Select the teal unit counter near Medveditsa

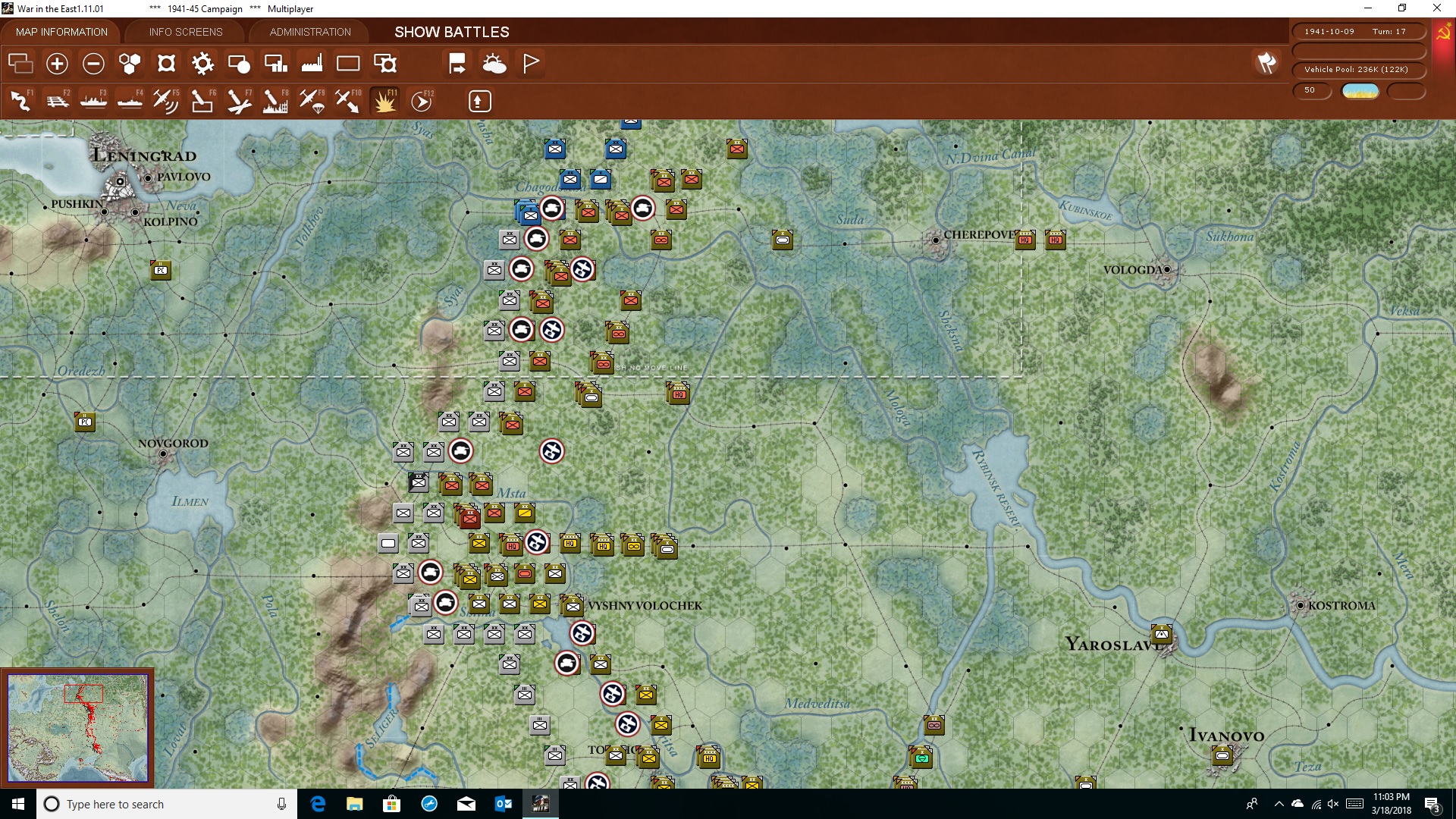[922, 757]
